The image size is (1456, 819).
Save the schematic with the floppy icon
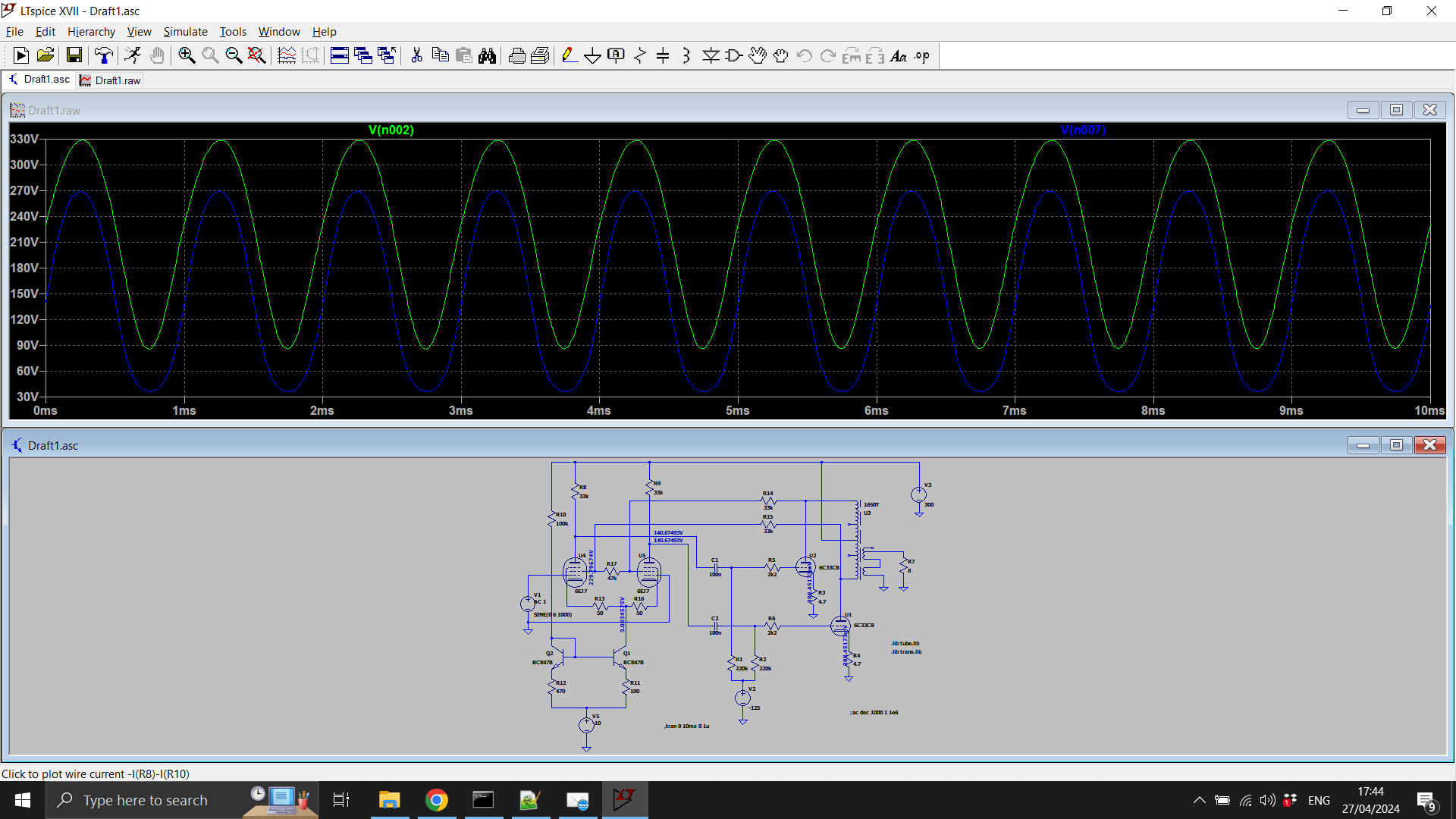[74, 55]
